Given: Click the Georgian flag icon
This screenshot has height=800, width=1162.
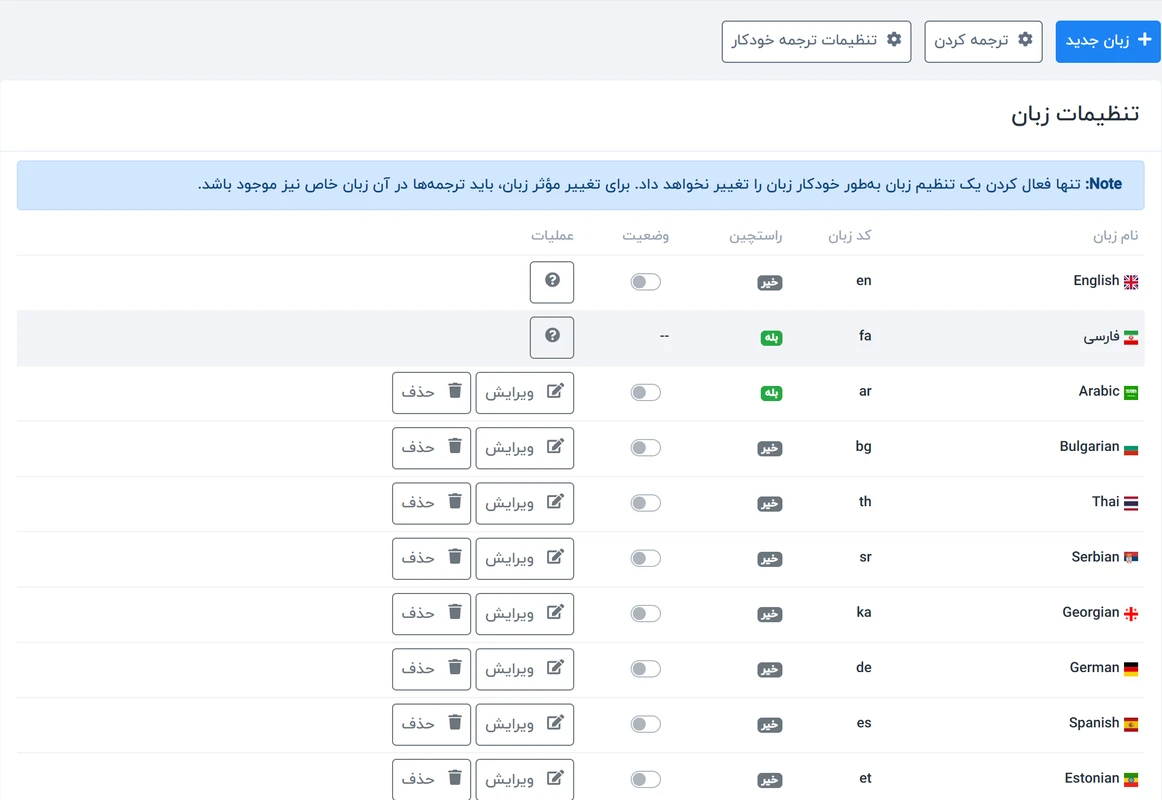Looking at the screenshot, I should click(x=1131, y=614).
